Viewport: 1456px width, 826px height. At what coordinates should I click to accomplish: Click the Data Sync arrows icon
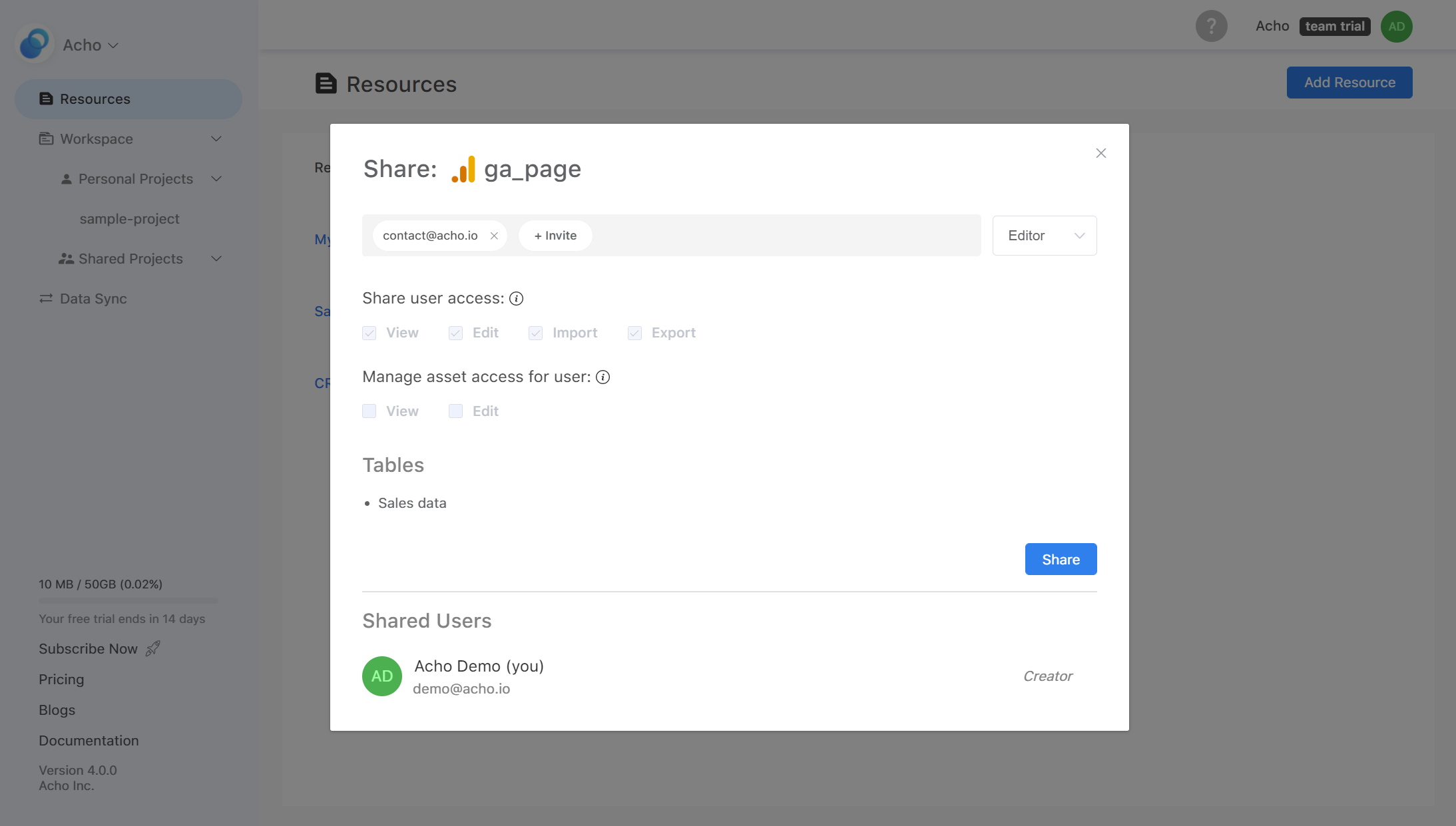tap(46, 298)
